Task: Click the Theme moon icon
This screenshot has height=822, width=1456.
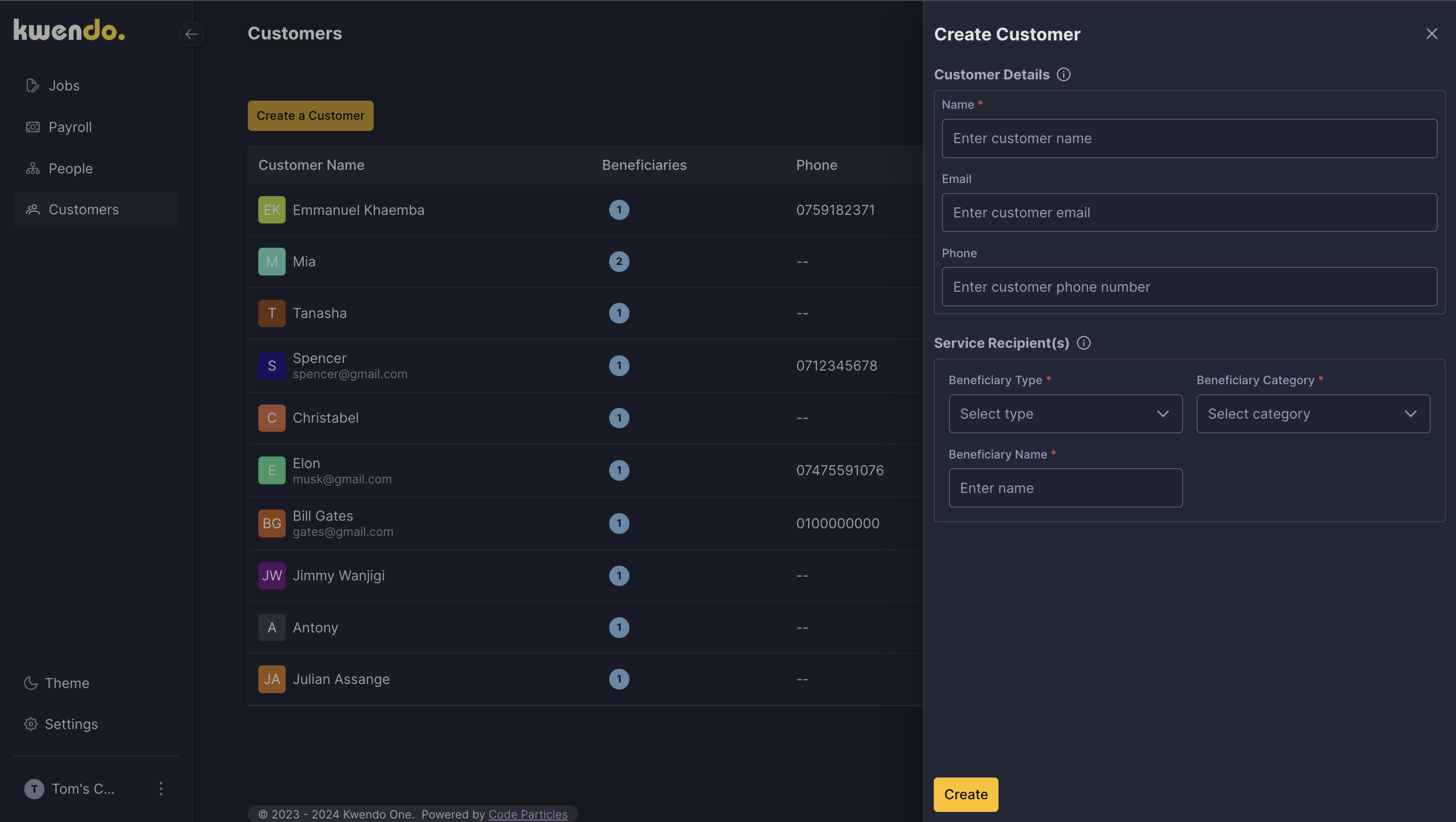Action: click(30, 682)
